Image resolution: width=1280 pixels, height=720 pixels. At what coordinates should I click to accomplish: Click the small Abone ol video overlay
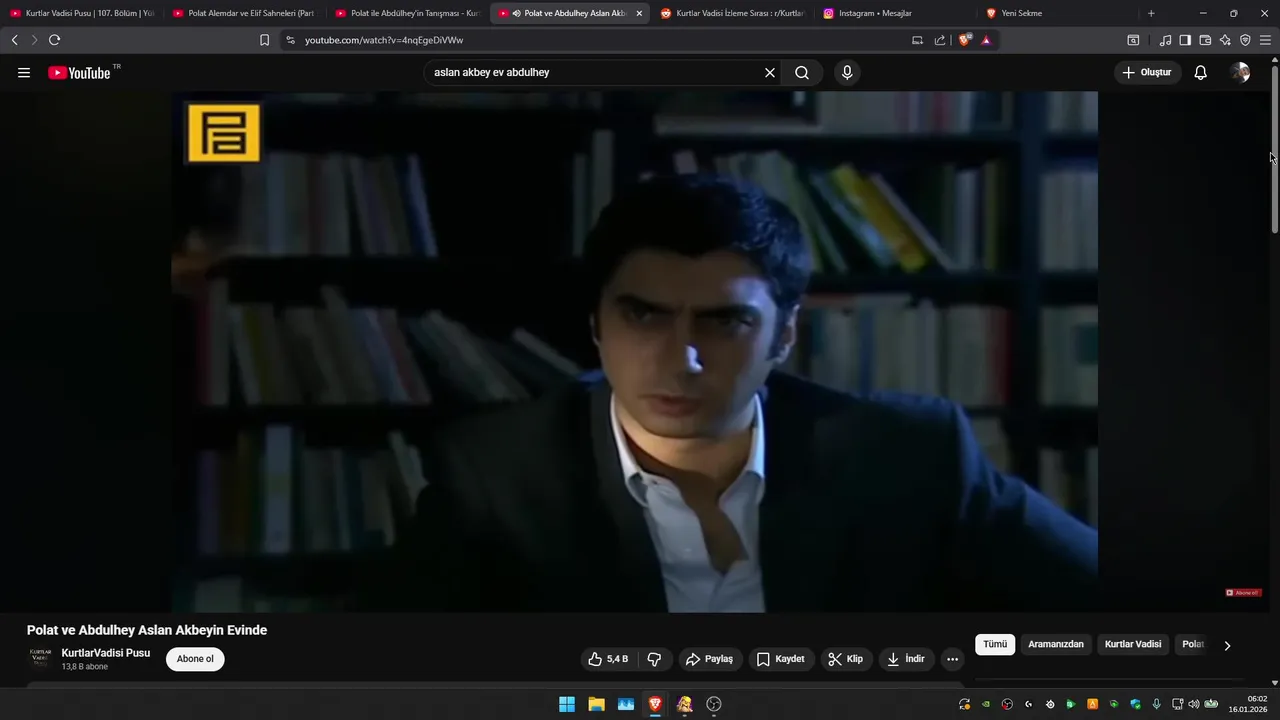pyautogui.click(x=1244, y=593)
